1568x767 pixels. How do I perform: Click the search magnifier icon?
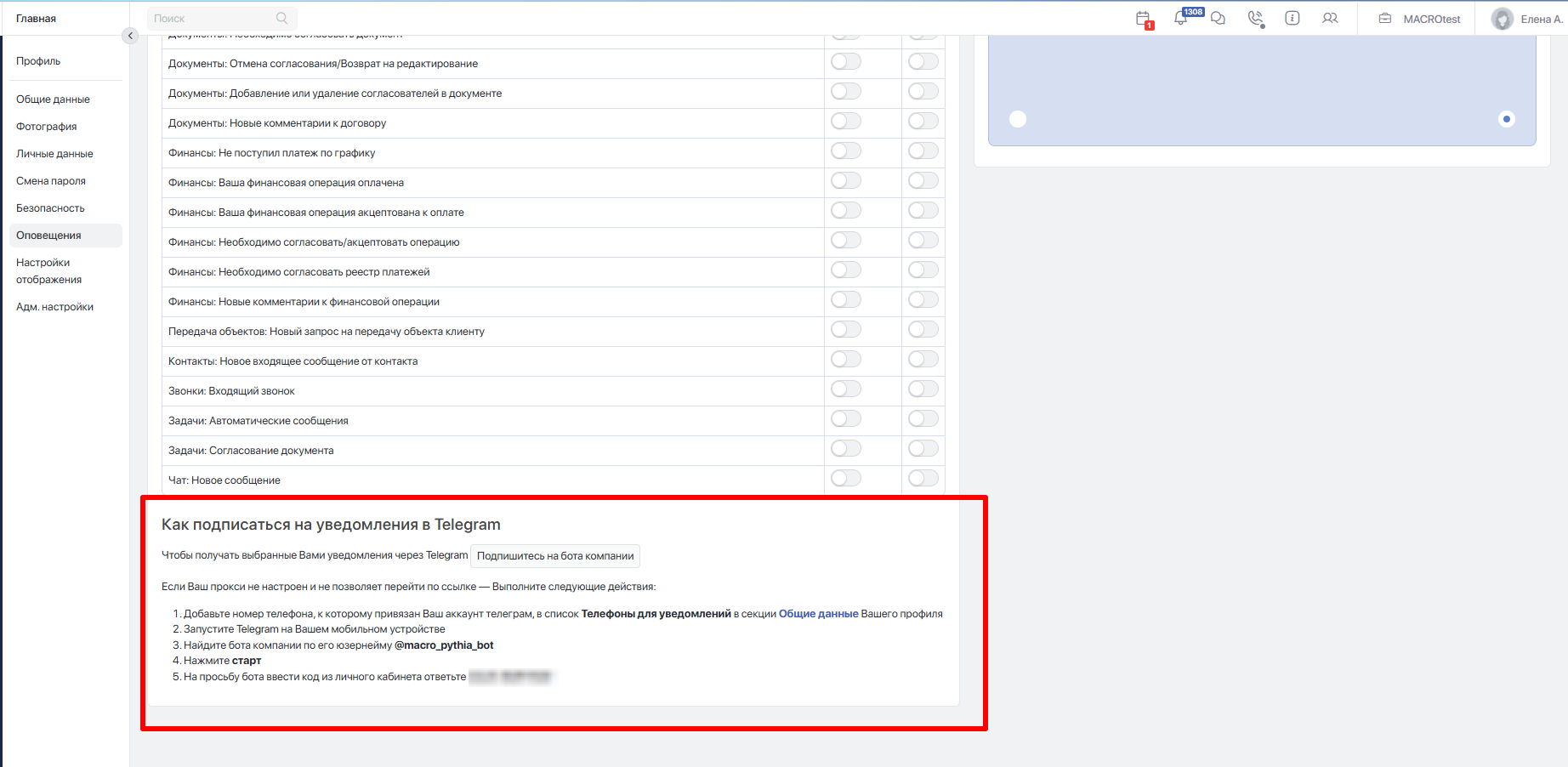[x=282, y=19]
